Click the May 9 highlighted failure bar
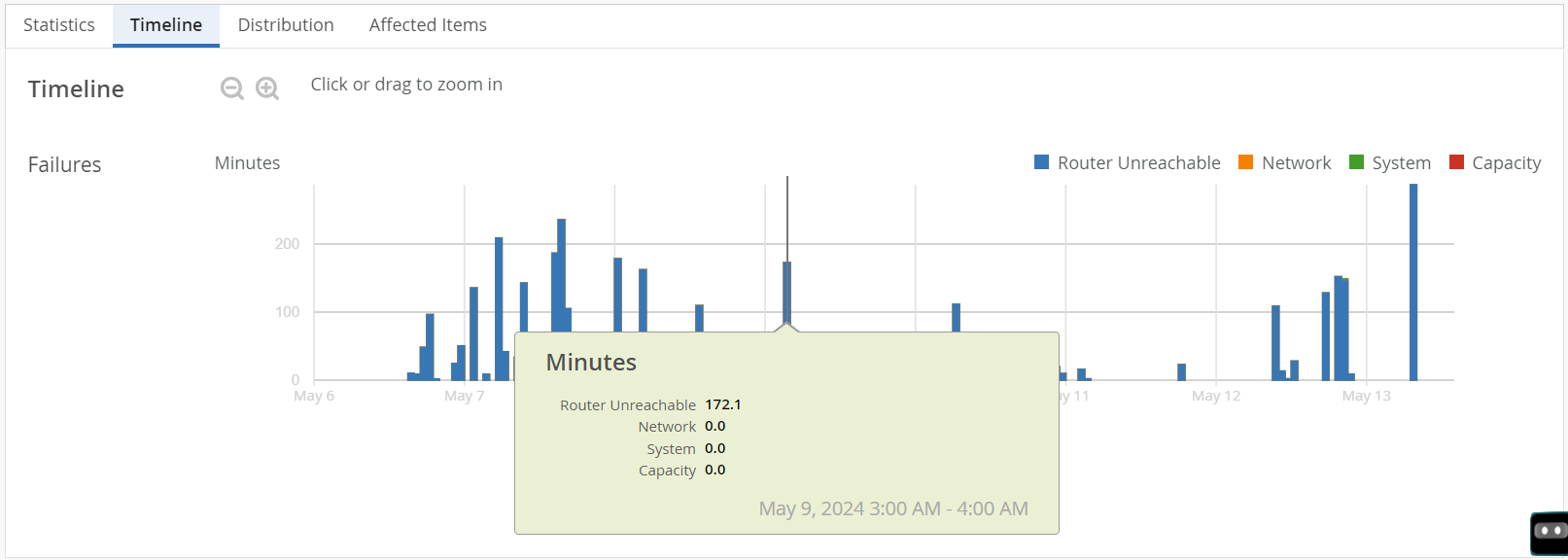 click(x=786, y=292)
